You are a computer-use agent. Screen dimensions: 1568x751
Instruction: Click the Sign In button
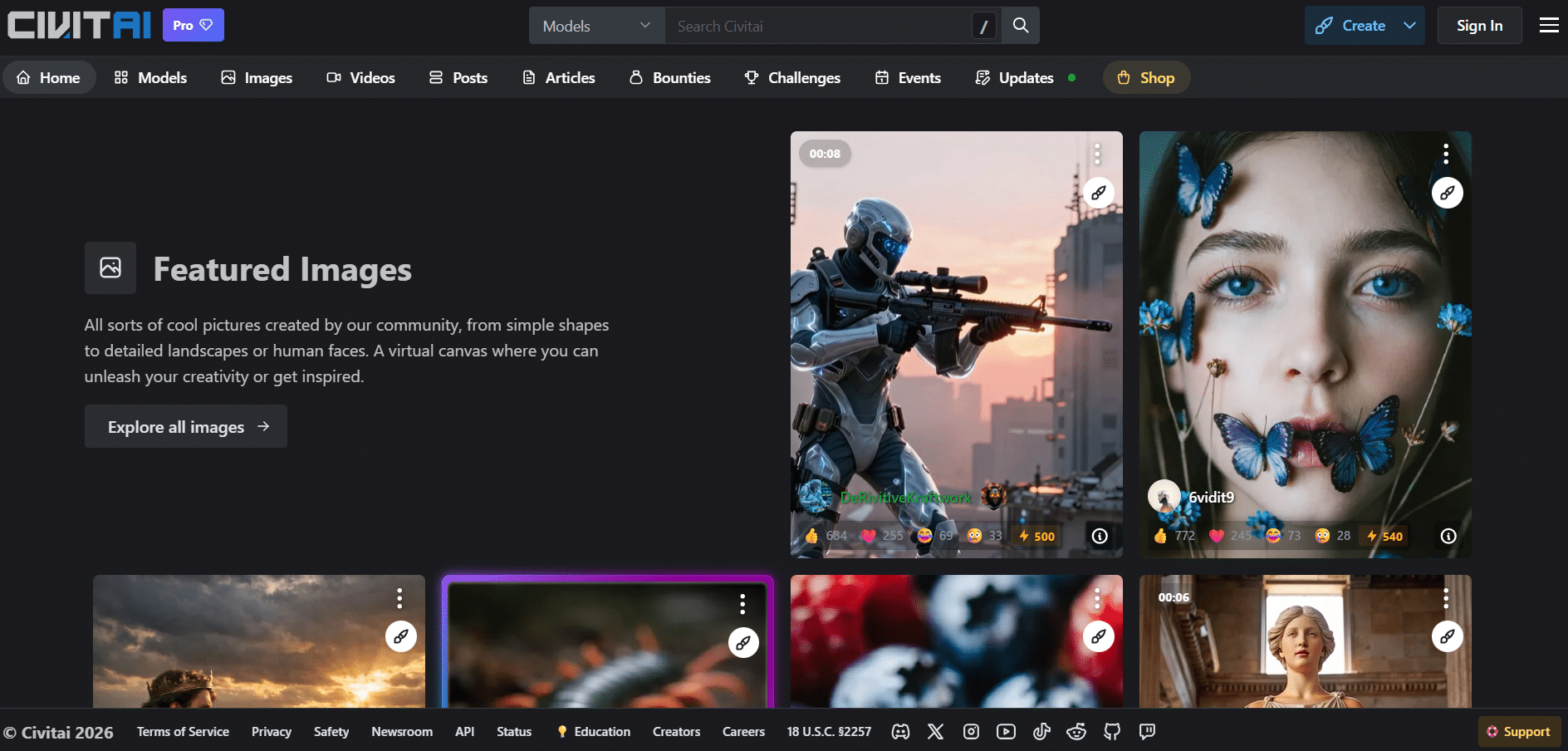[1479, 26]
